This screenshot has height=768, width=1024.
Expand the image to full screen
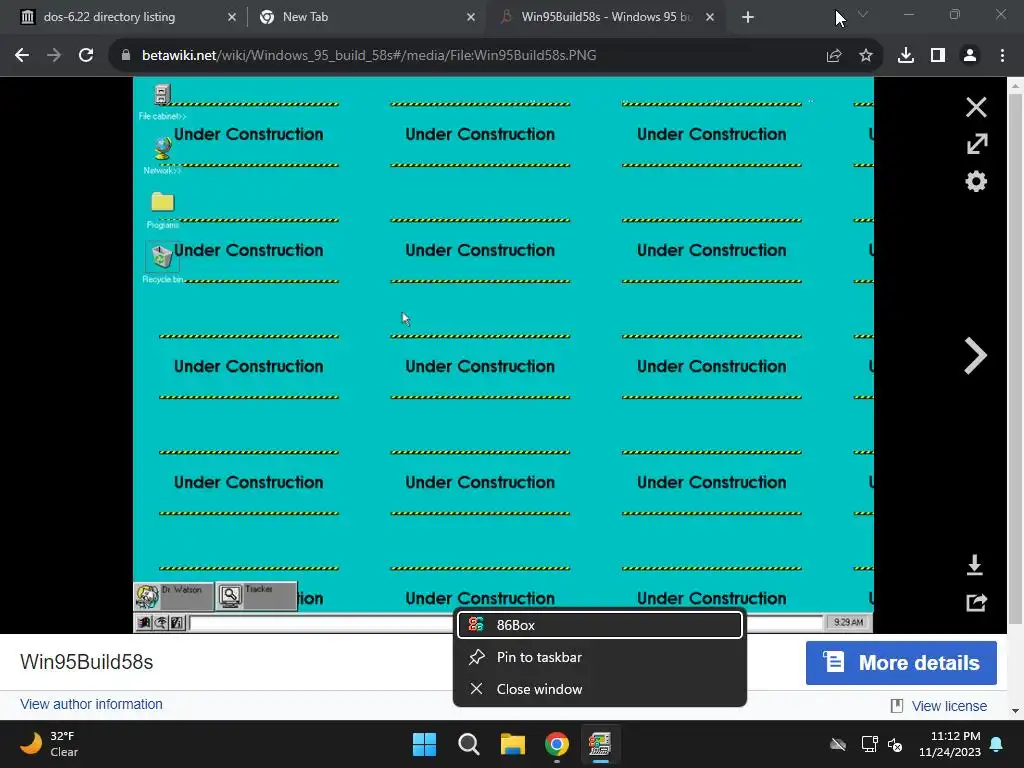click(x=976, y=144)
